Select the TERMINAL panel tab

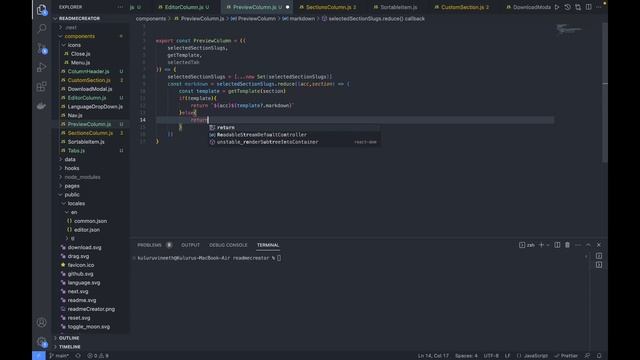268,245
